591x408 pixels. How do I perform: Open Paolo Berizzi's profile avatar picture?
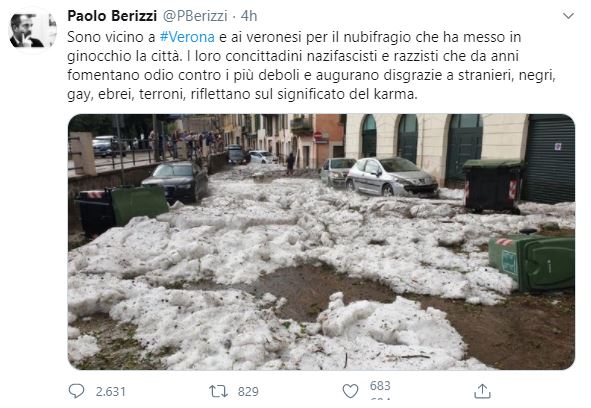(32, 30)
